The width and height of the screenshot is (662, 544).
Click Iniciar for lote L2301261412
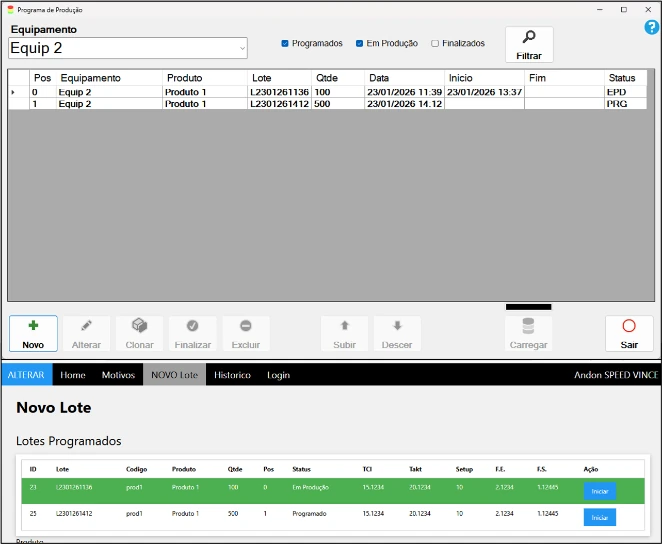pyautogui.click(x=600, y=517)
